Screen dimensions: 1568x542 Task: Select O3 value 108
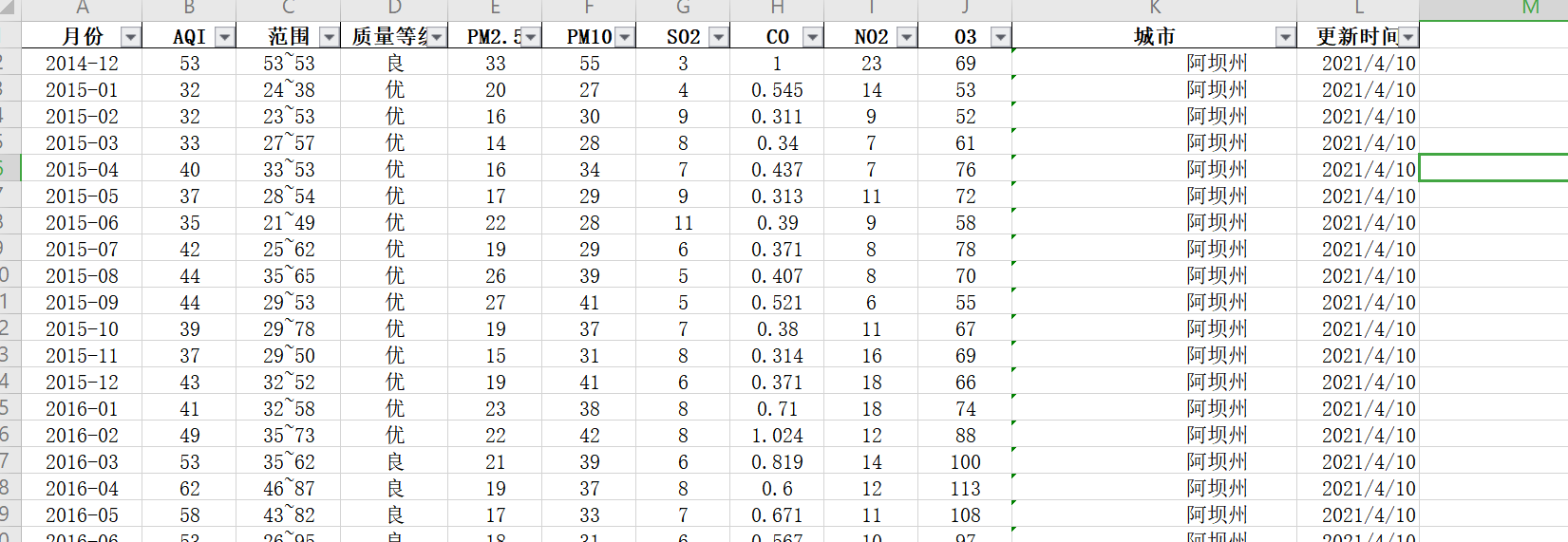[x=965, y=515]
